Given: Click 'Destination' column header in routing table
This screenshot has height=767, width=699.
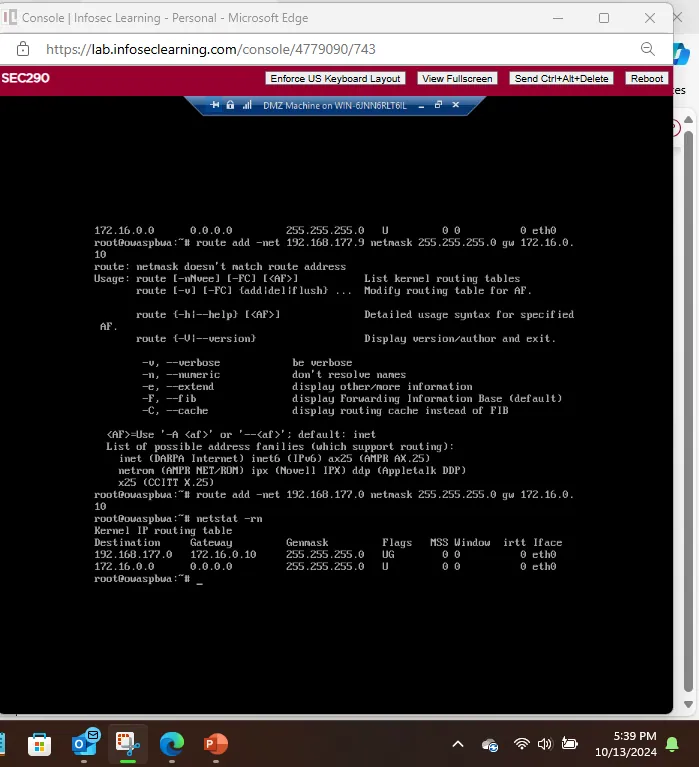Looking at the screenshot, I should coord(127,542).
